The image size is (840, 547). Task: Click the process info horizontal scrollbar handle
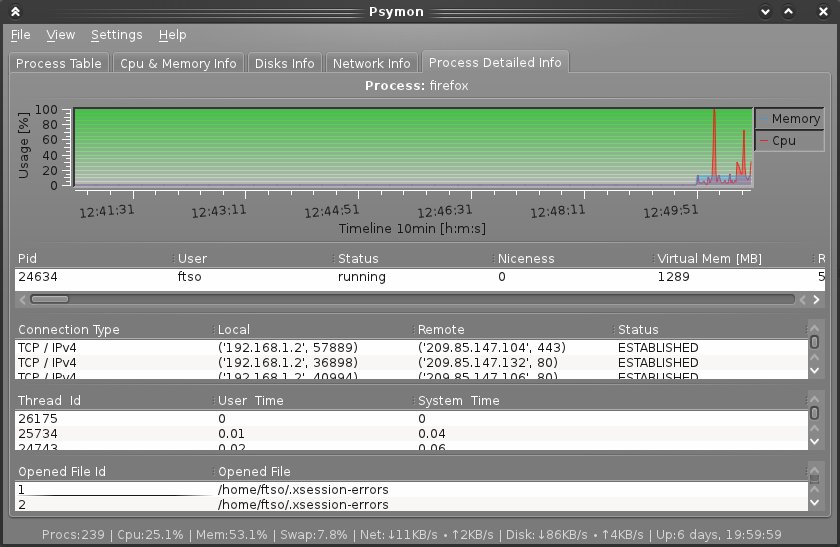(49, 299)
